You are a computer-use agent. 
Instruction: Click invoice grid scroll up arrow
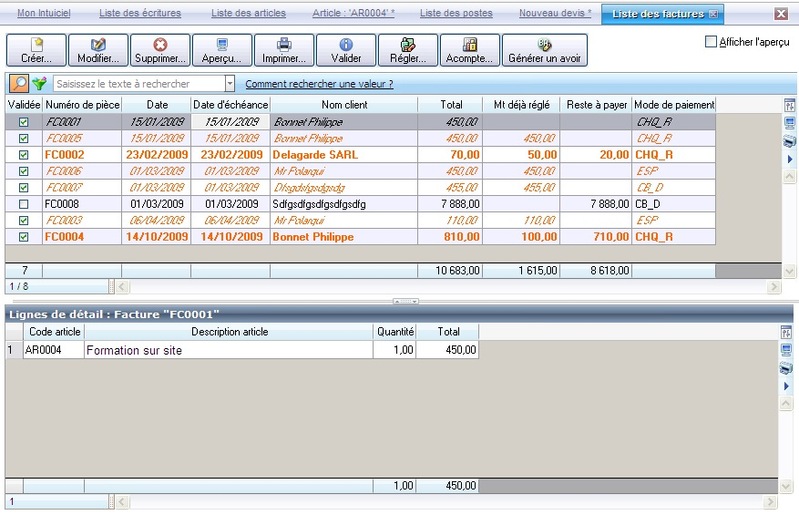(x=789, y=177)
